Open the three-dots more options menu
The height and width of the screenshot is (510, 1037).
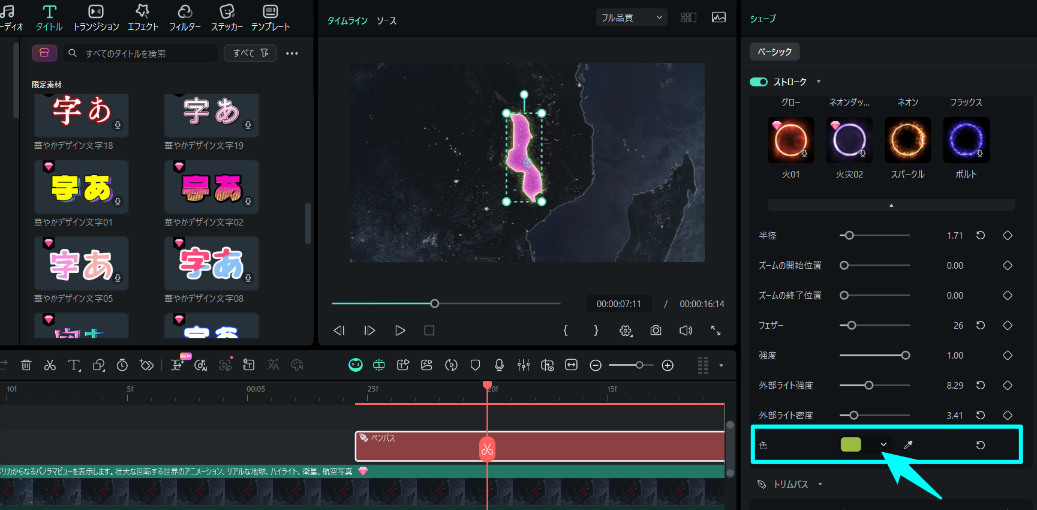coord(292,54)
